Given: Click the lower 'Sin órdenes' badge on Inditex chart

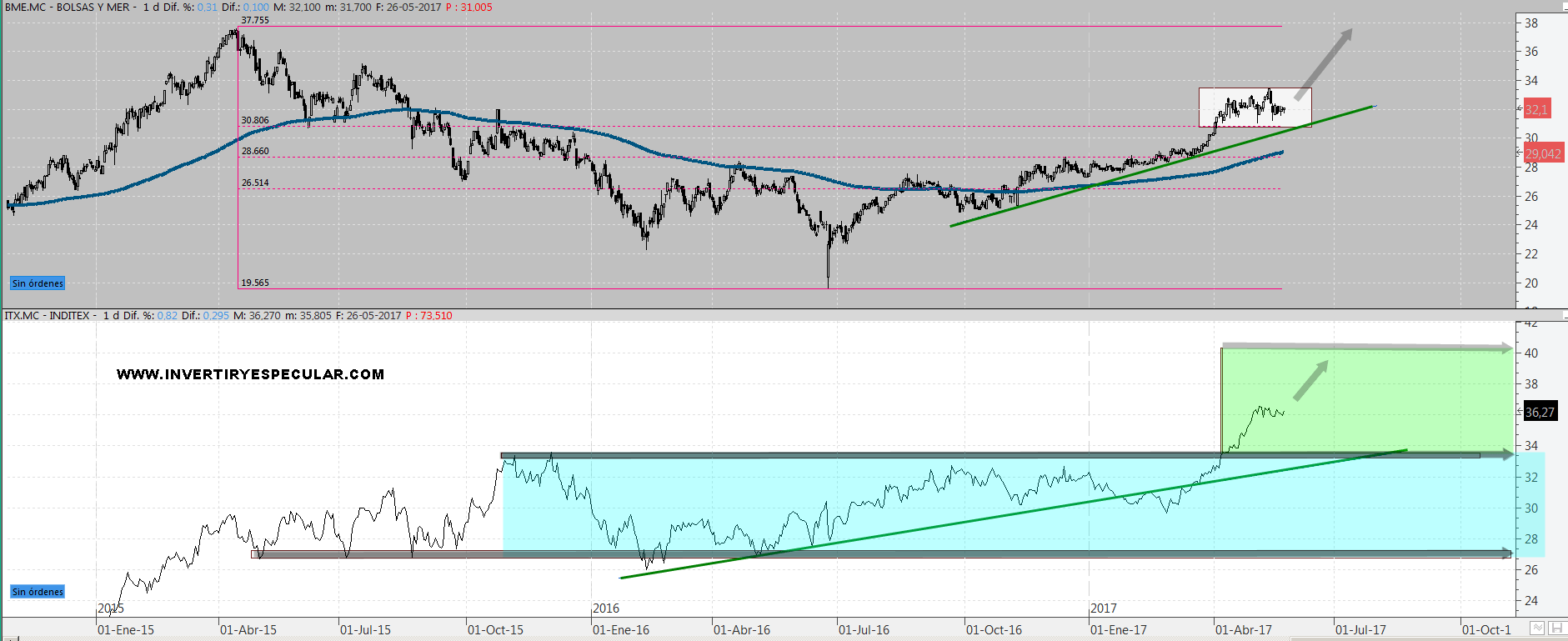Looking at the screenshot, I should (x=38, y=592).
